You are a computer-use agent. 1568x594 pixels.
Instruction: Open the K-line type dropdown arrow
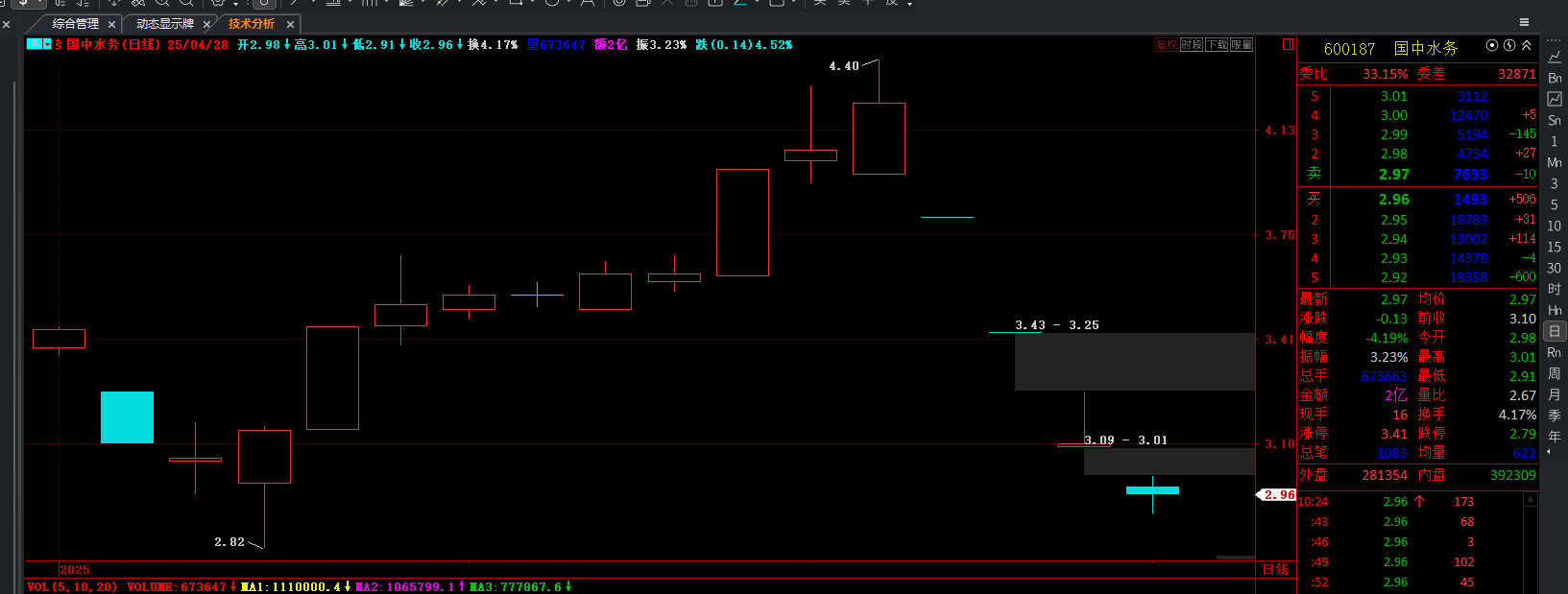coord(47,44)
